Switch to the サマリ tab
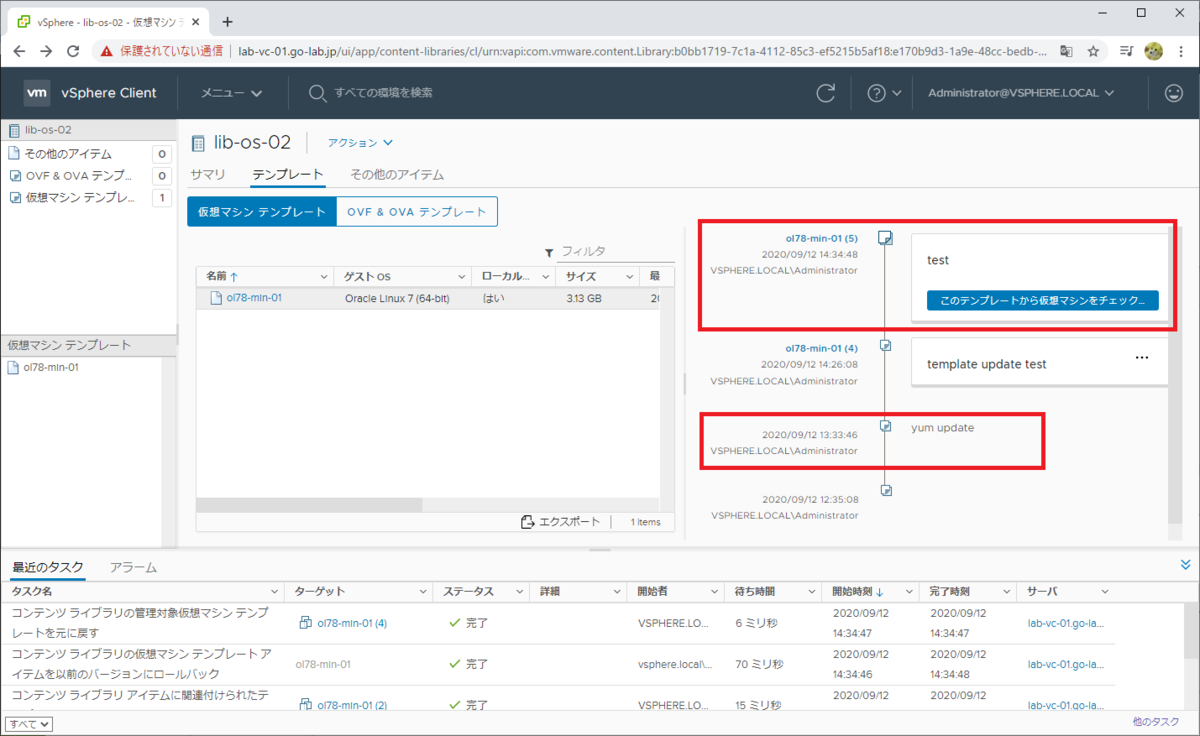 (208, 174)
